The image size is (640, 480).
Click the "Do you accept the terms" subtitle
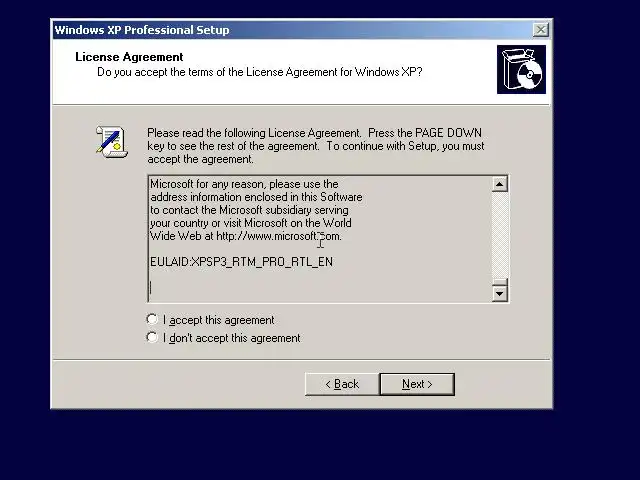pos(260,72)
